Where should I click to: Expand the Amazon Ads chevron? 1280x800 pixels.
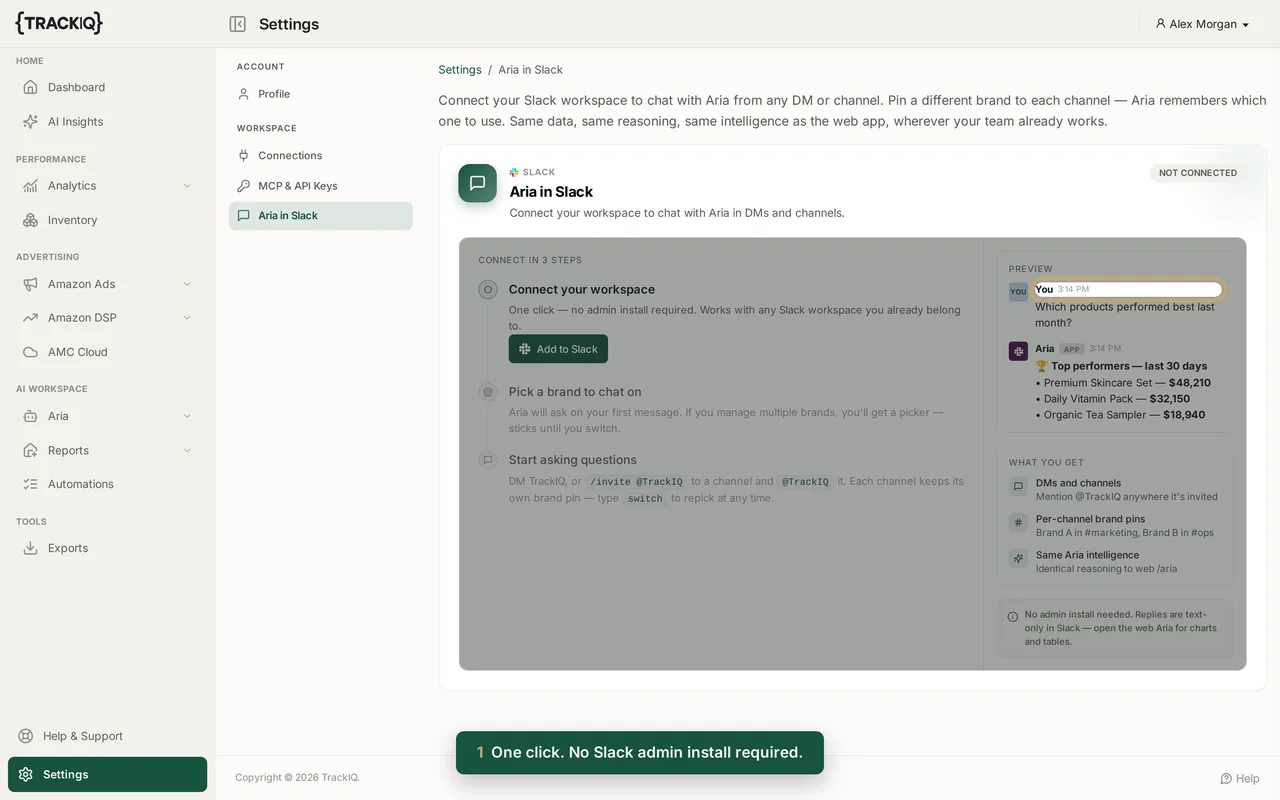click(x=187, y=284)
